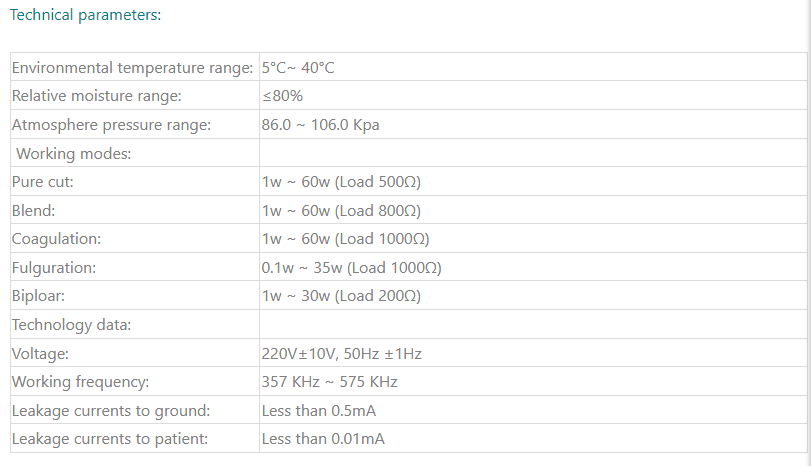The width and height of the screenshot is (811, 466).
Task: Click the 5°C~ 40°C temperature value
Action: point(298,68)
